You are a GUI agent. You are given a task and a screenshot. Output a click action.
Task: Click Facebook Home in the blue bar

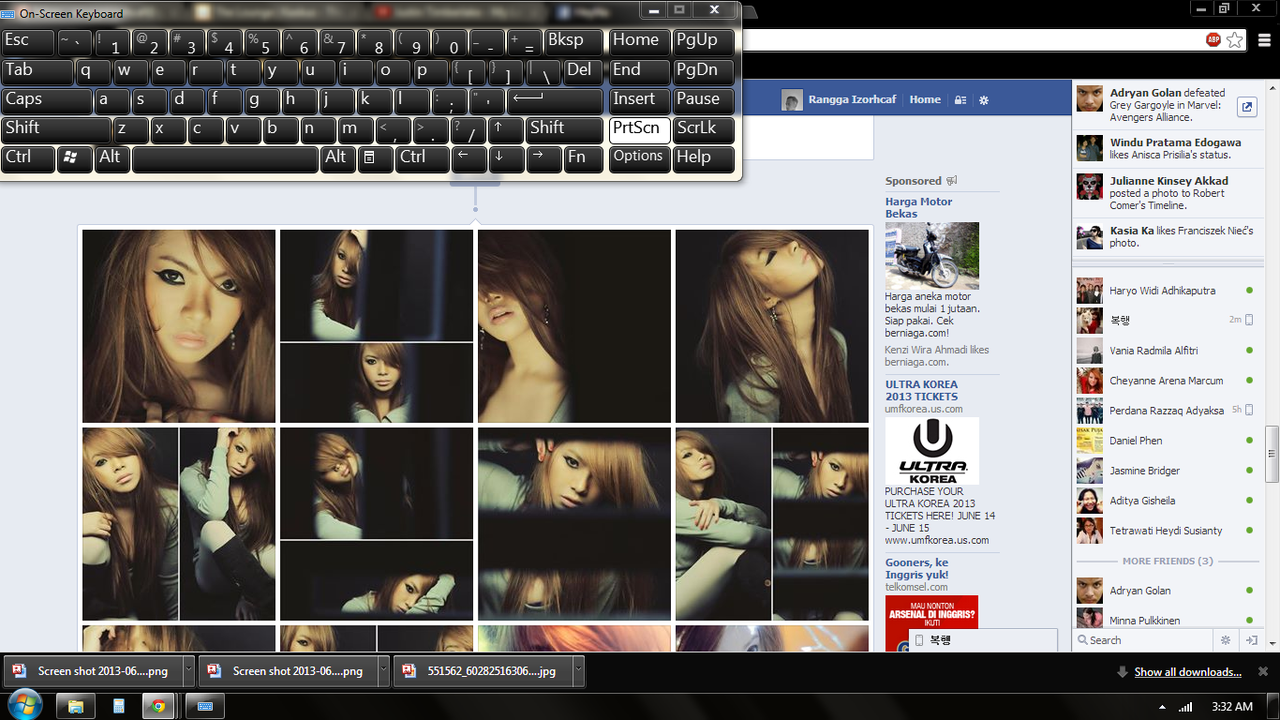click(925, 100)
